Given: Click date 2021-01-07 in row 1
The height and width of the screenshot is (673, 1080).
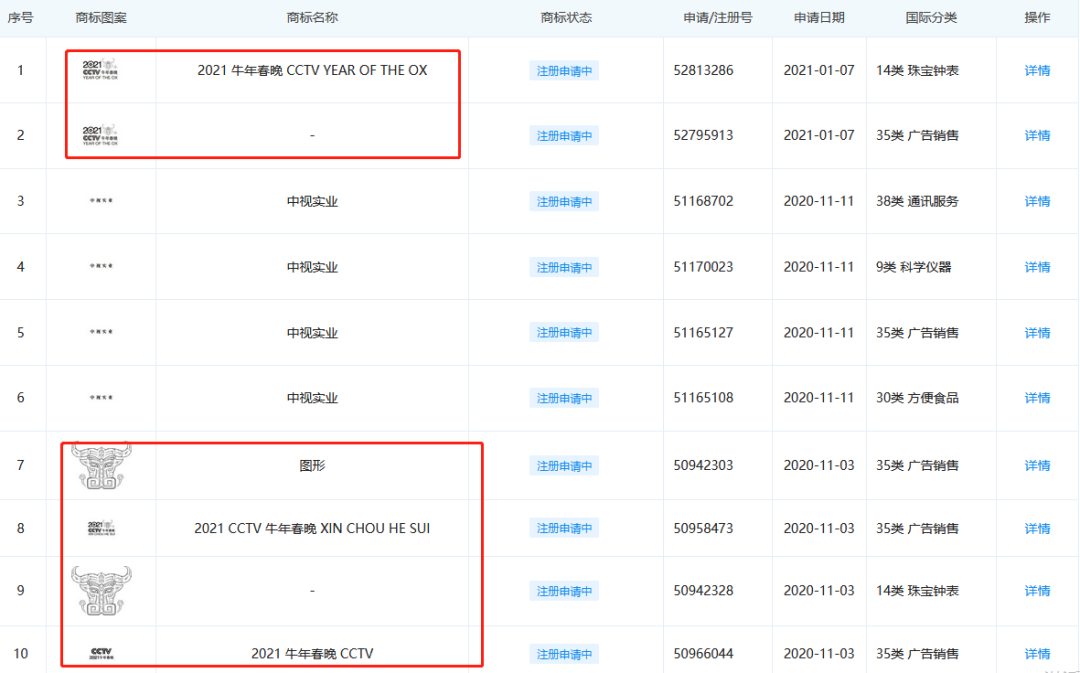Looking at the screenshot, I should 819,70.
